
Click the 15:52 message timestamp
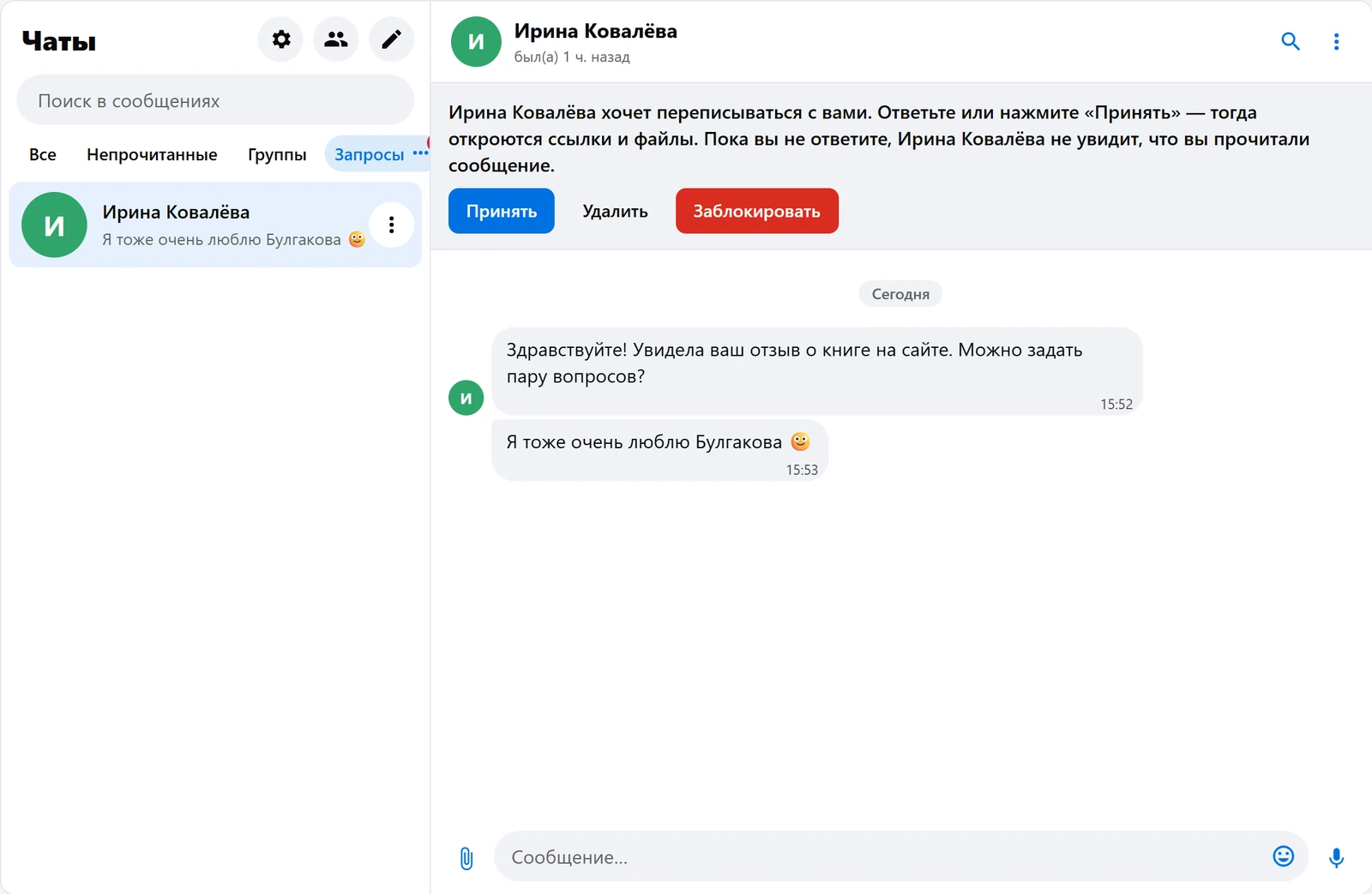[x=1116, y=405]
